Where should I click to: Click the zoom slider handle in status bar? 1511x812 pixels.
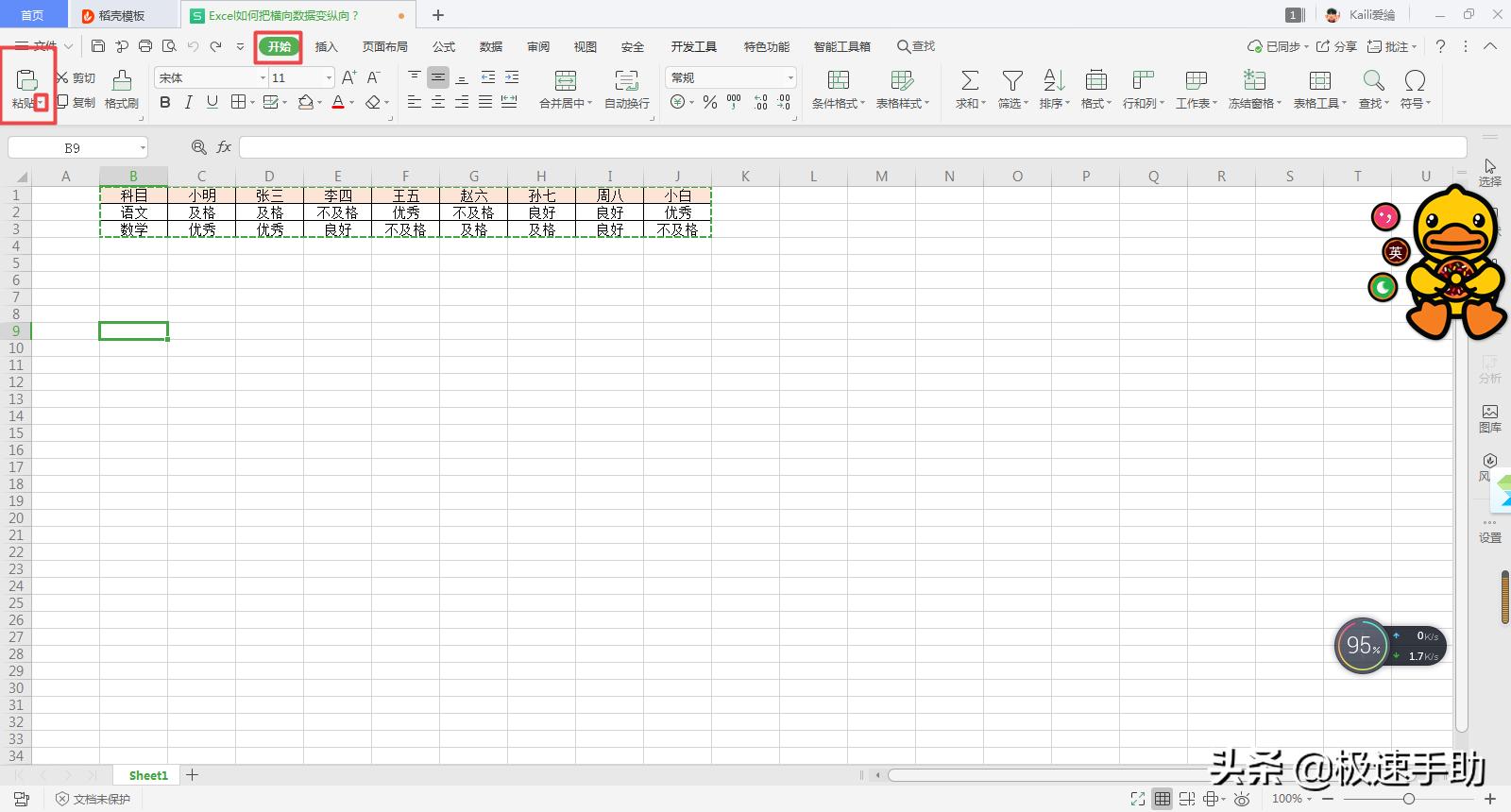(x=1408, y=799)
